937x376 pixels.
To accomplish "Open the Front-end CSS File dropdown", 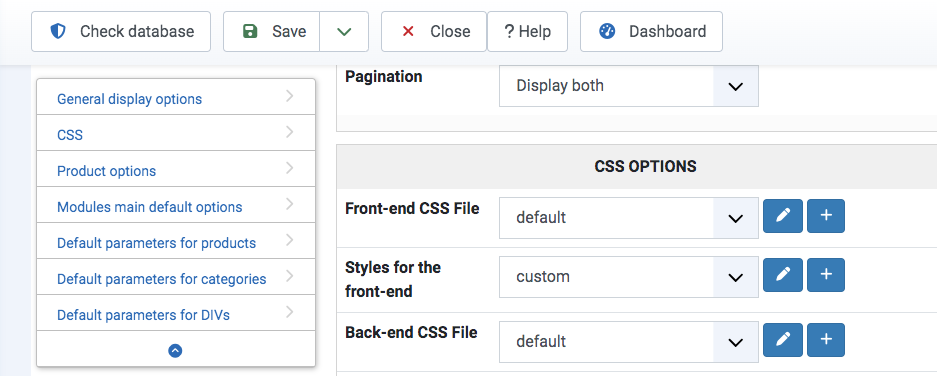I will [629, 218].
